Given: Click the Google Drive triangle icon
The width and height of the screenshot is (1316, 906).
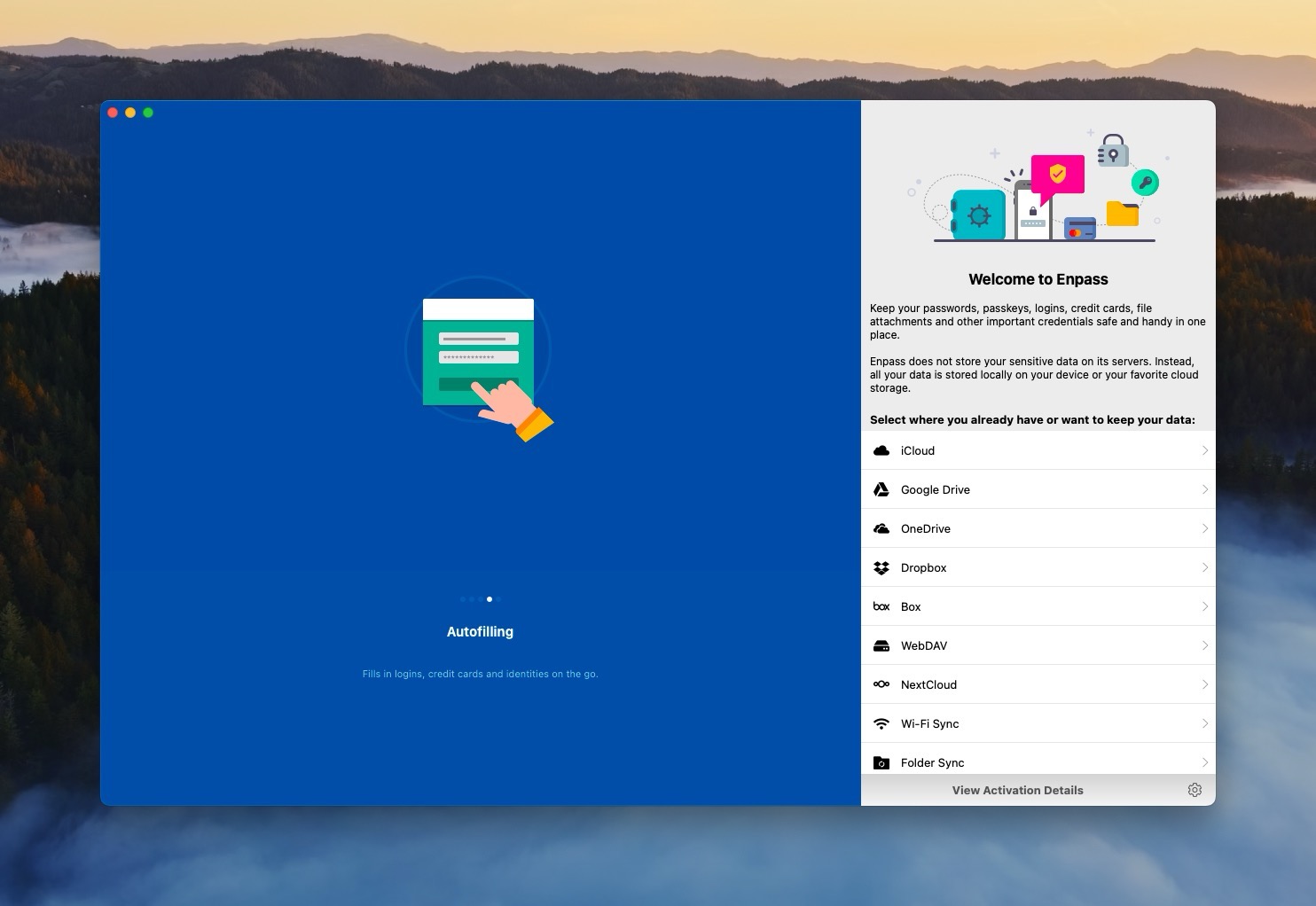Looking at the screenshot, I should 881,489.
